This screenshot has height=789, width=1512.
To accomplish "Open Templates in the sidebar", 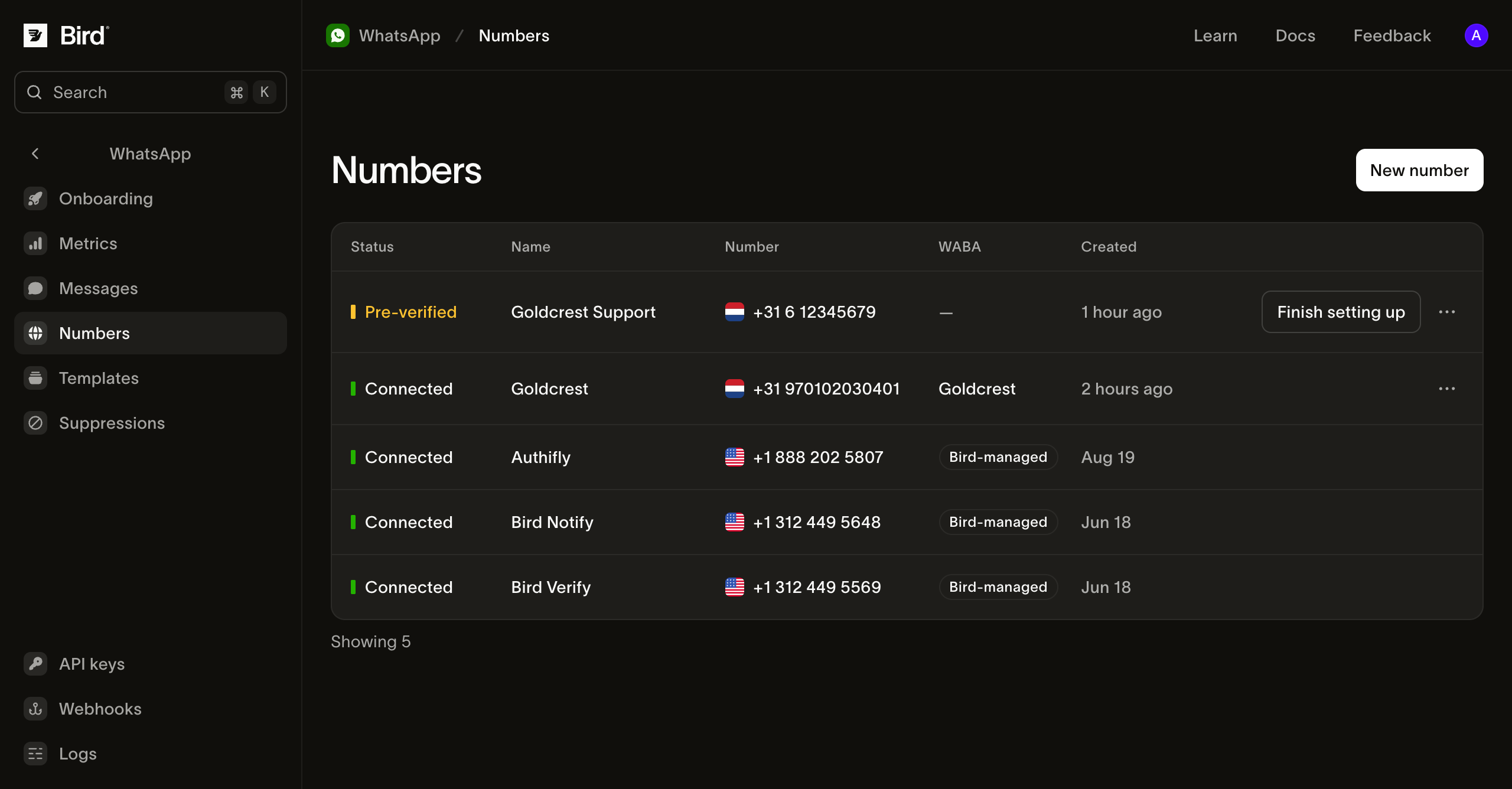I will [x=151, y=378].
